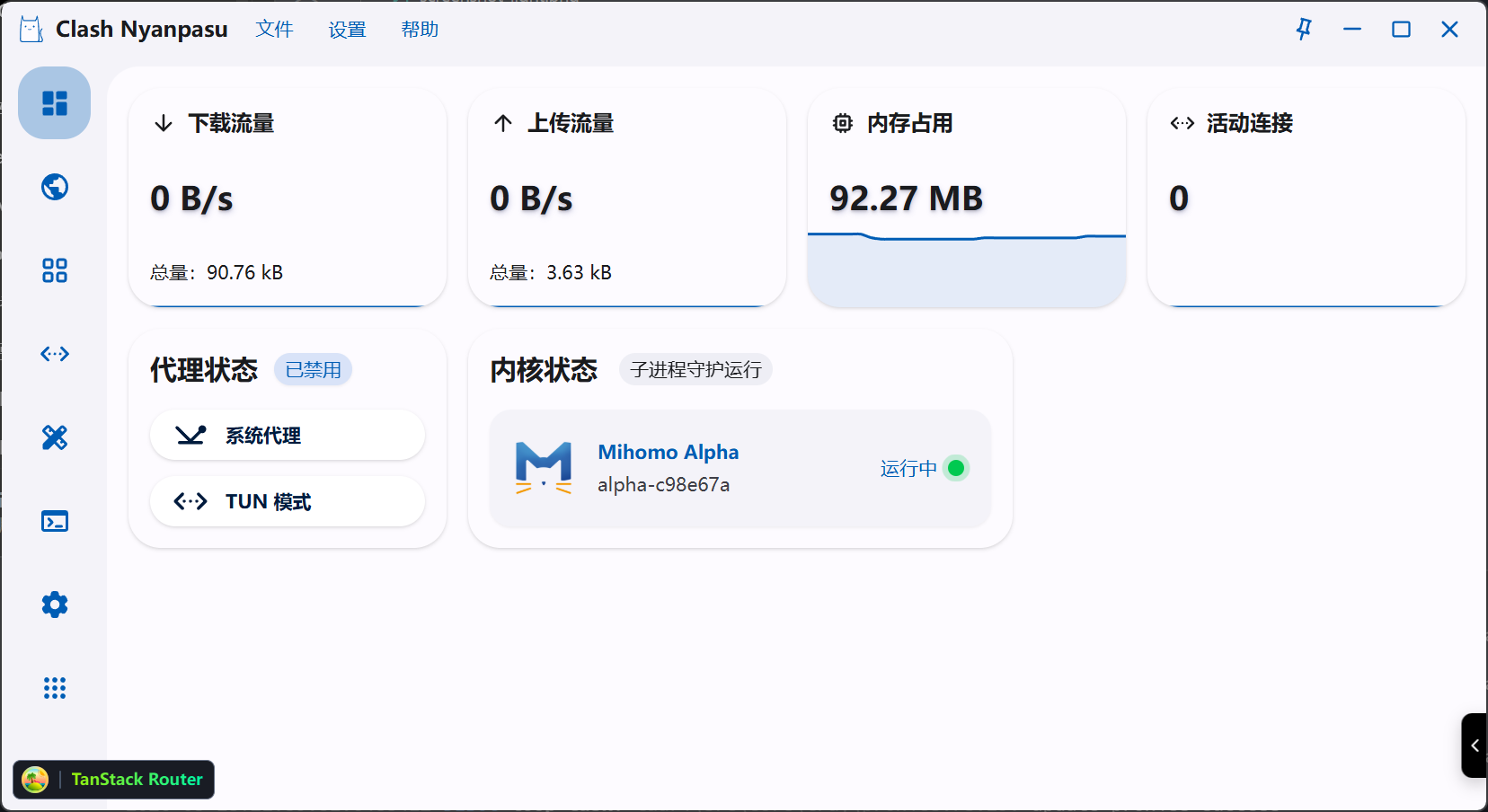Viewport: 1488px width, 812px height.
Task: Click the alpha-c98e67a version text
Action: click(664, 485)
